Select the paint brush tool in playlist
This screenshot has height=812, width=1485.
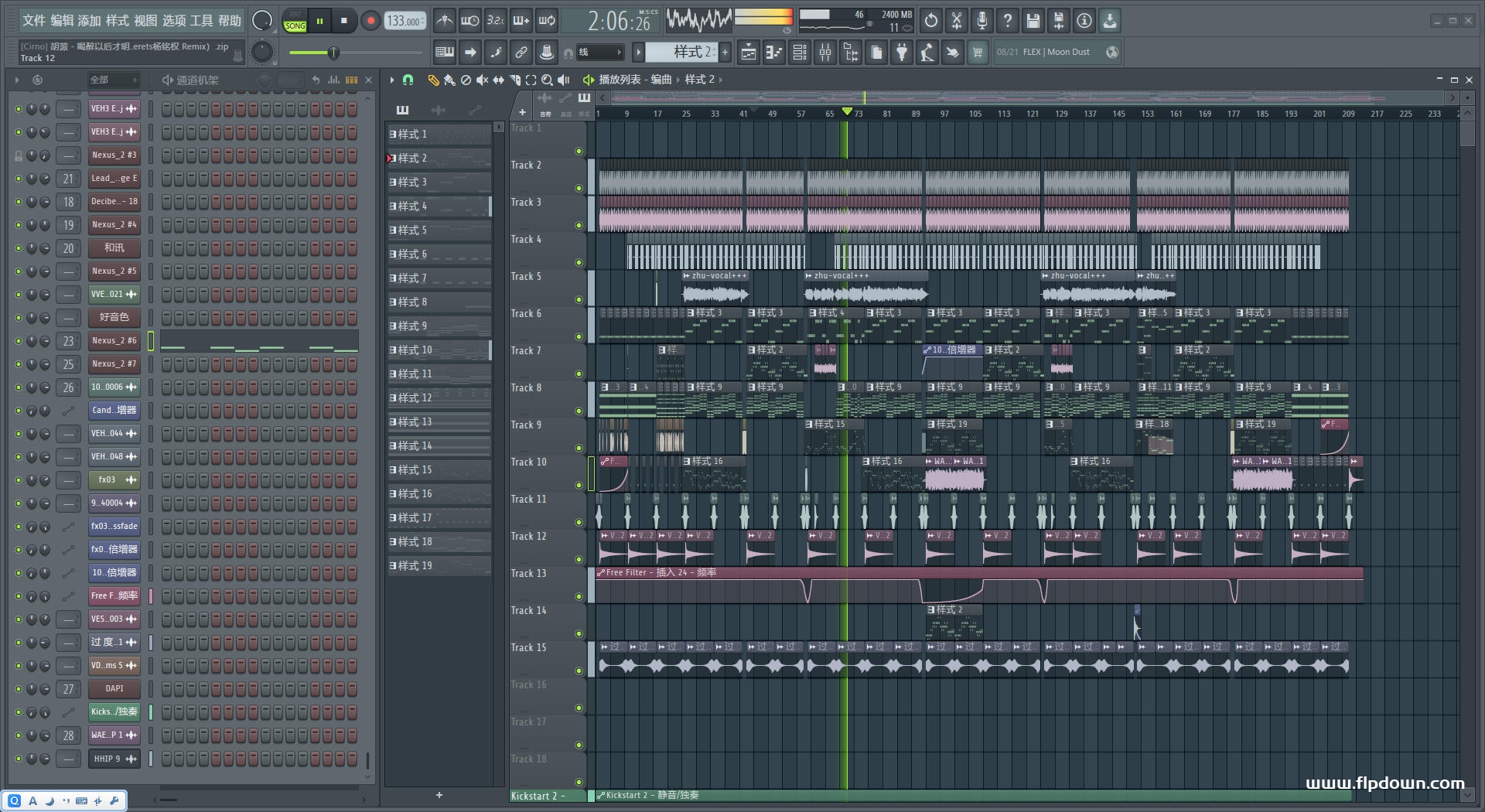(x=449, y=80)
